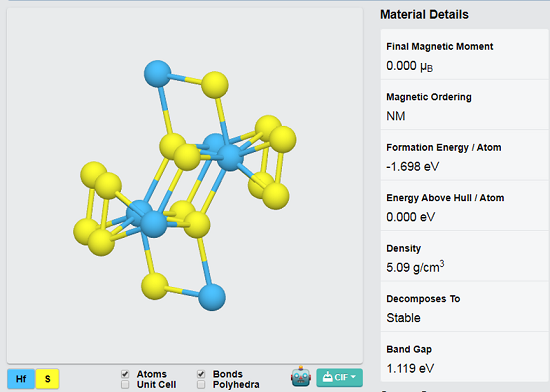Click the robot icon beside CIF button
The image size is (550, 392).
click(301, 377)
